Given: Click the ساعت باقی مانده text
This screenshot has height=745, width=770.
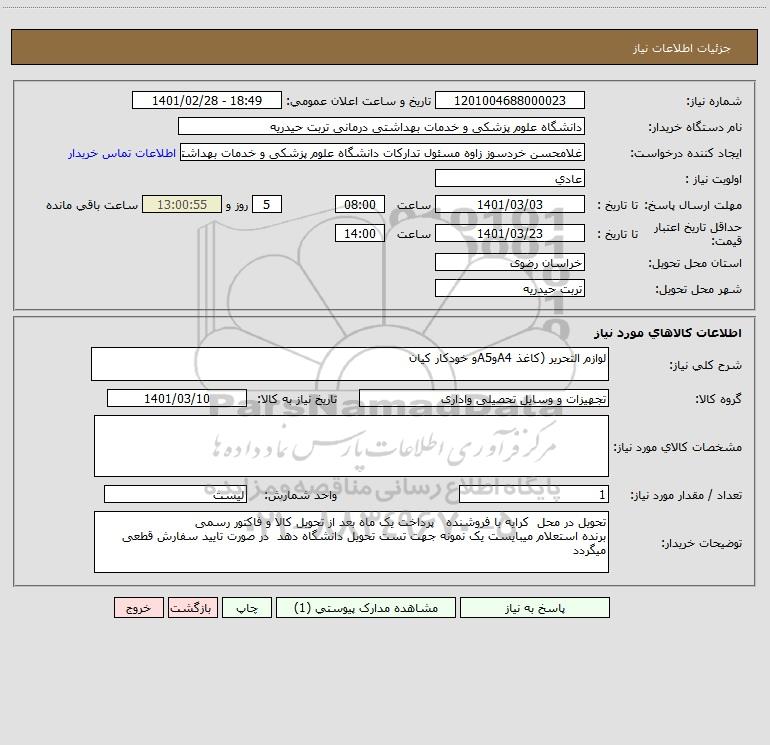Looking at the screenshot, I should 92,205.
